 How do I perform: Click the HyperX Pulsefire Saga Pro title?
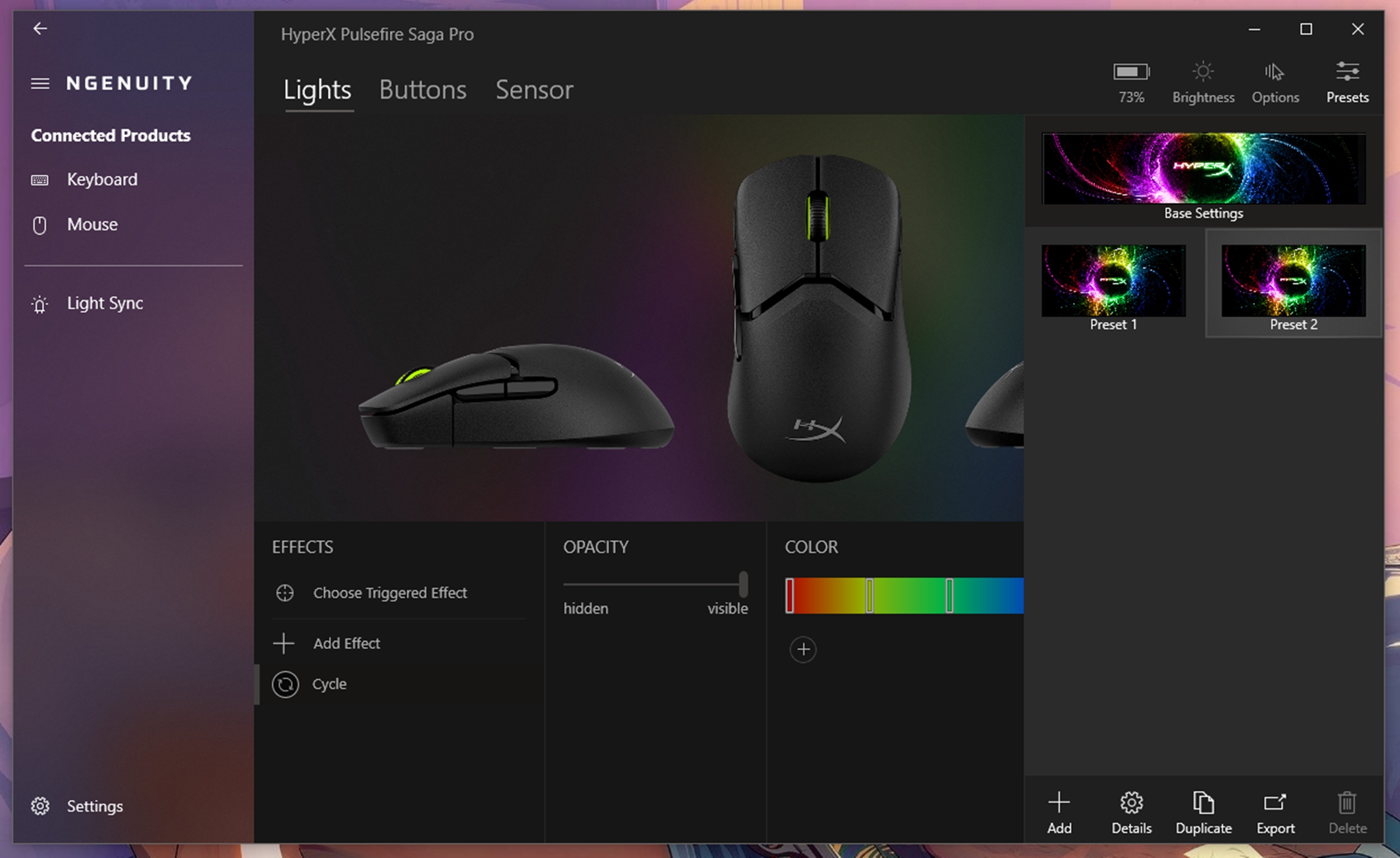tap(377, 35)
